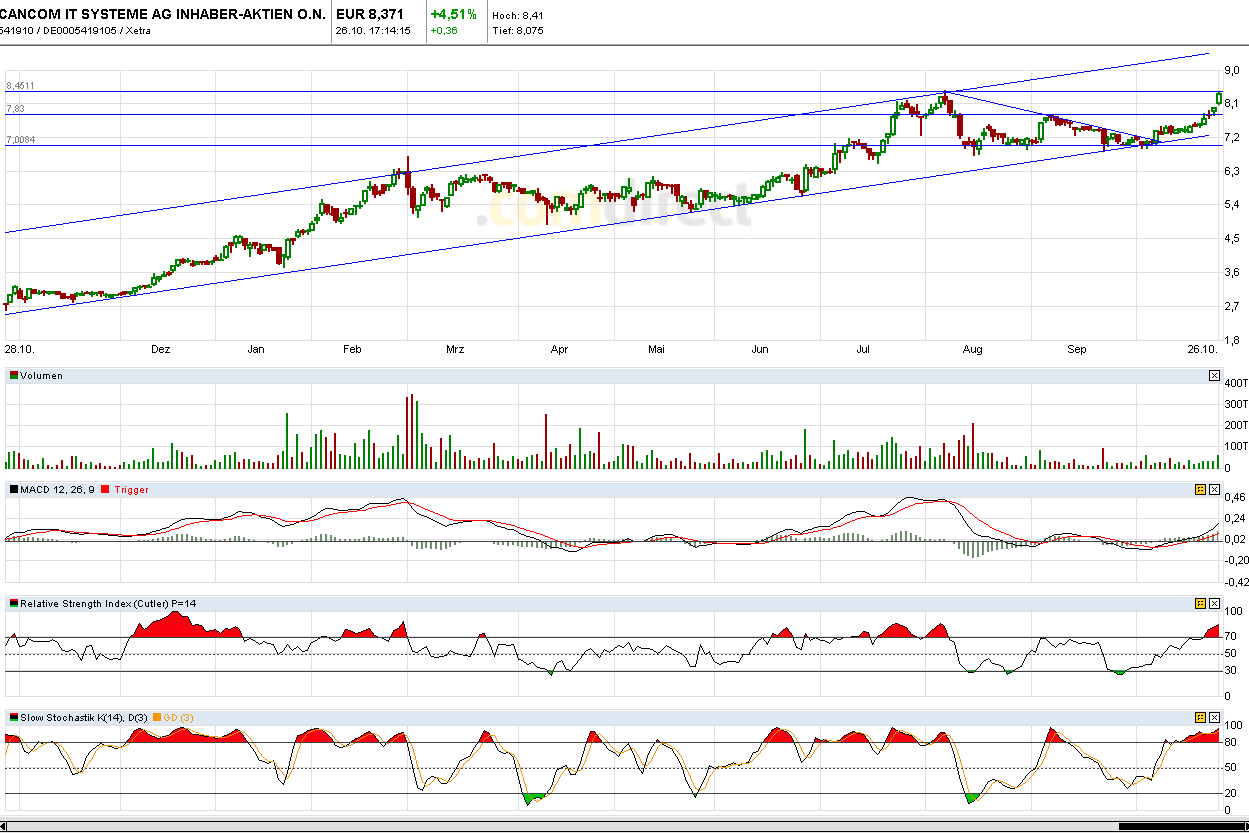
Task: Open Slow Stochastik settings icon
Action: [1200, 717]
